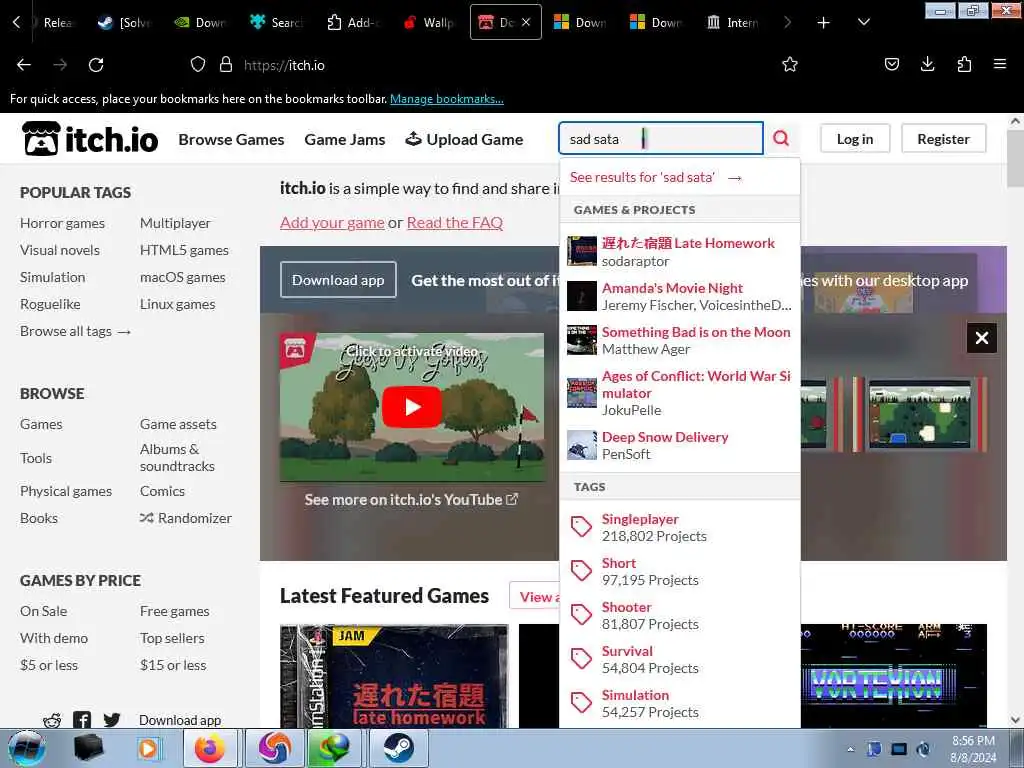Open the Firefox hamburger menu

pyautogui.click(x=999, y=64)
